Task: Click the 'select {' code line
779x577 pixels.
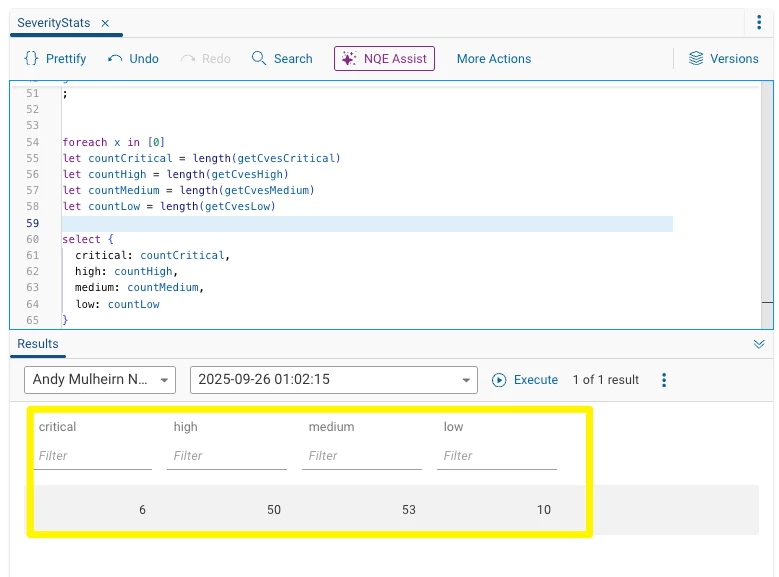Action: point(88,239)
